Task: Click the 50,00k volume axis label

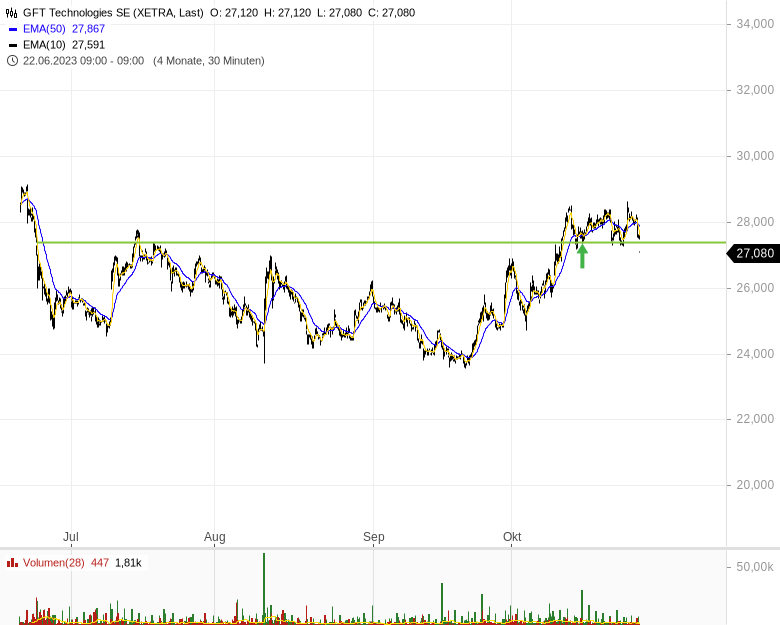Action: pyautogui.click(x=755, y=567)
